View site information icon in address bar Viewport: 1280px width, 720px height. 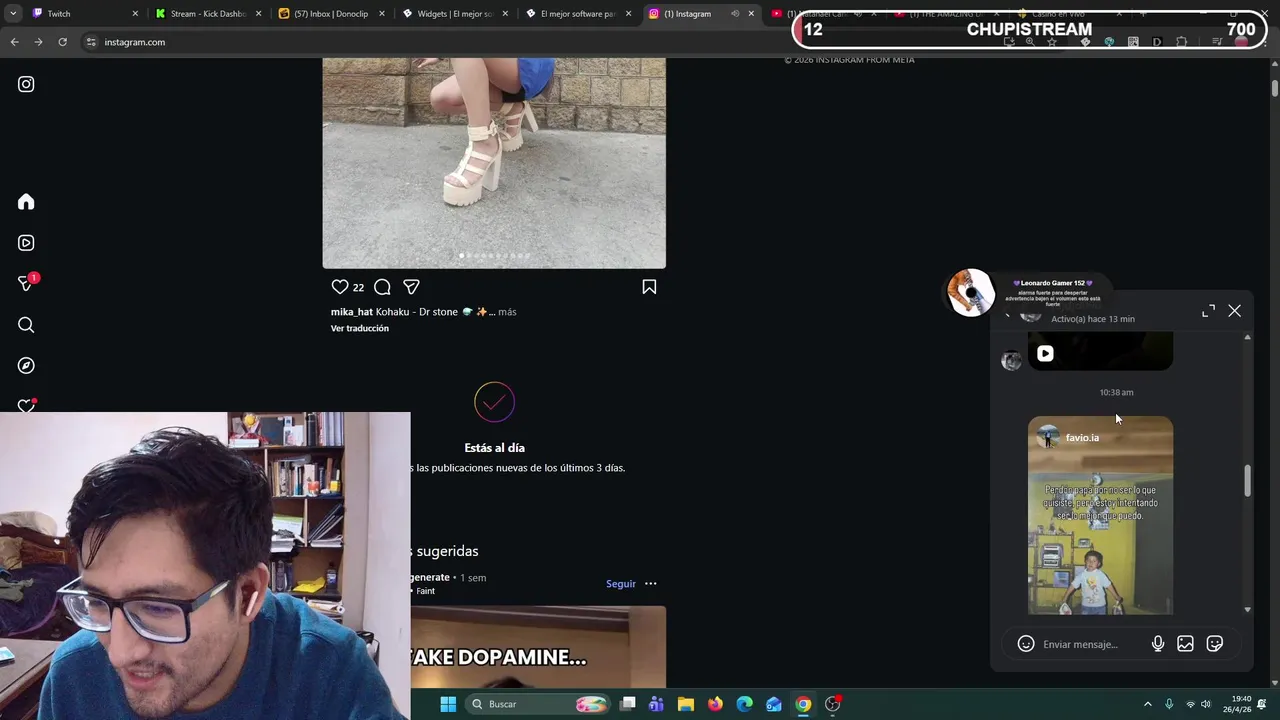[91, 42]
